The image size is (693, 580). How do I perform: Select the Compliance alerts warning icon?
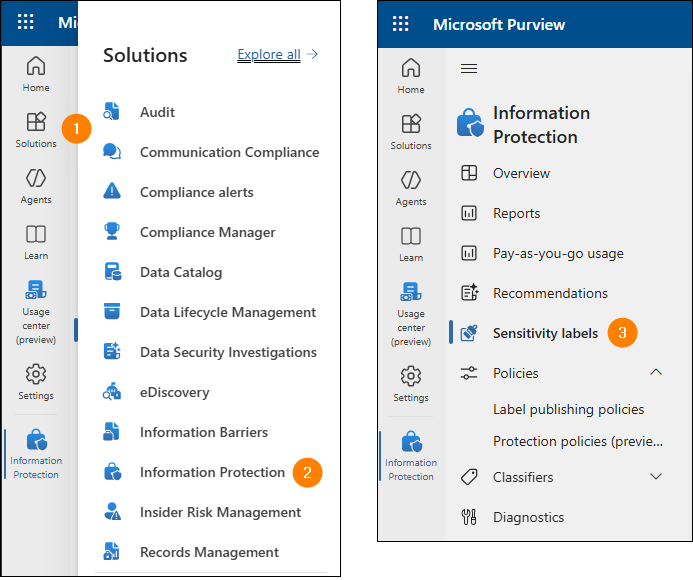[112, 192]
